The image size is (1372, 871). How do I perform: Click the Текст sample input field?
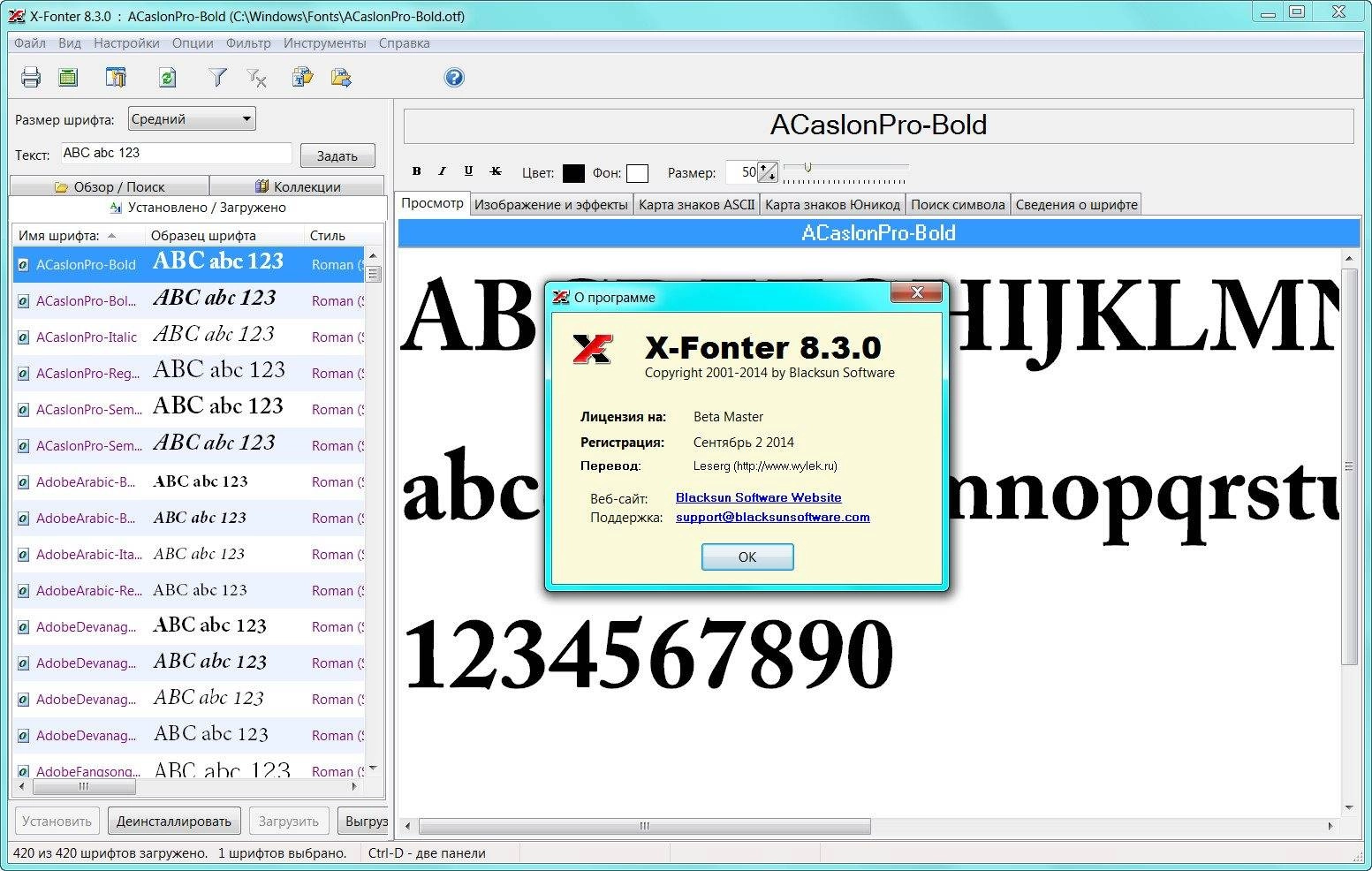(x=176, y=153)
